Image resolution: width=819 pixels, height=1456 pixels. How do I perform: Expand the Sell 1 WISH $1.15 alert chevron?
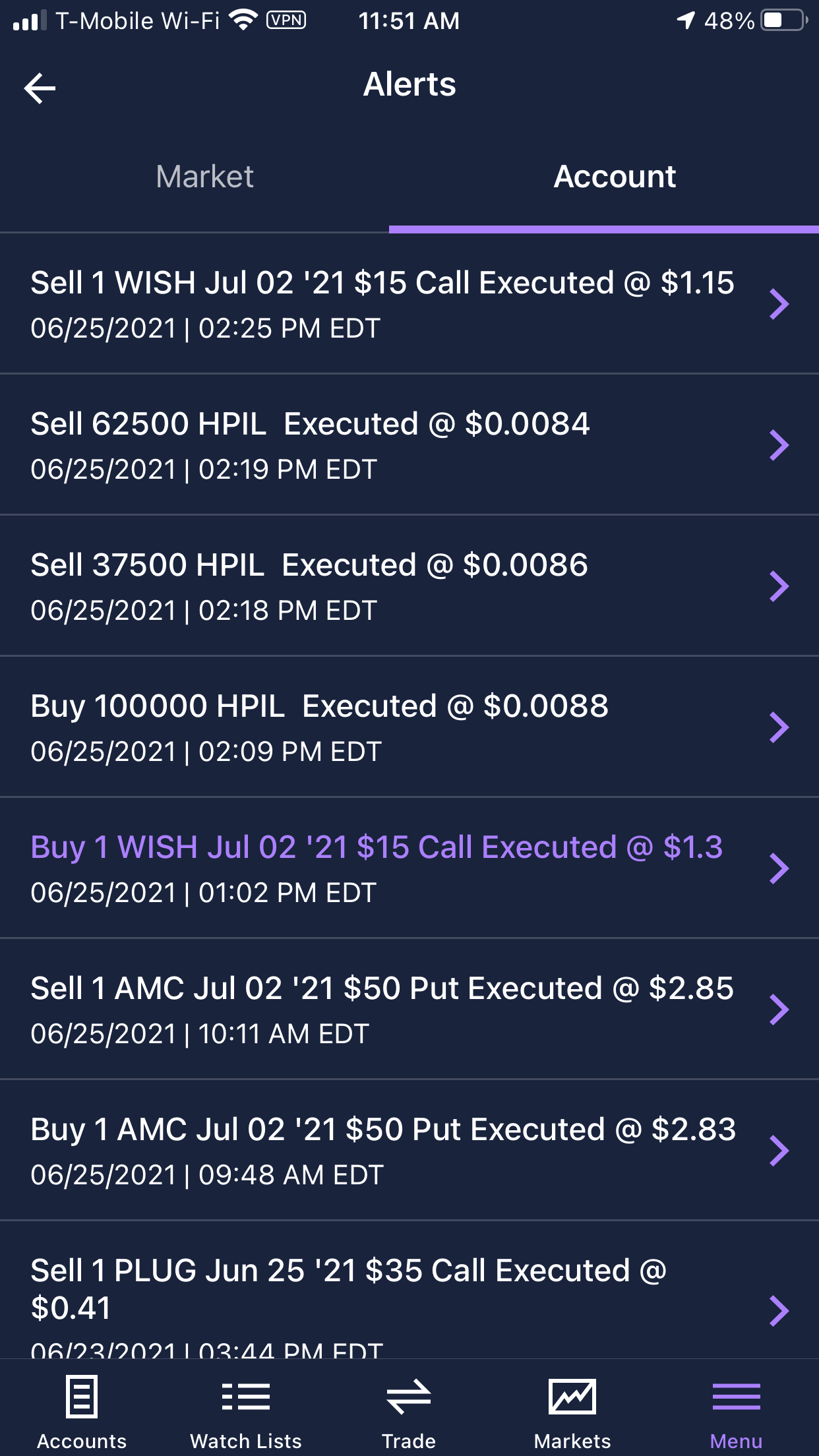coord(779,304)
